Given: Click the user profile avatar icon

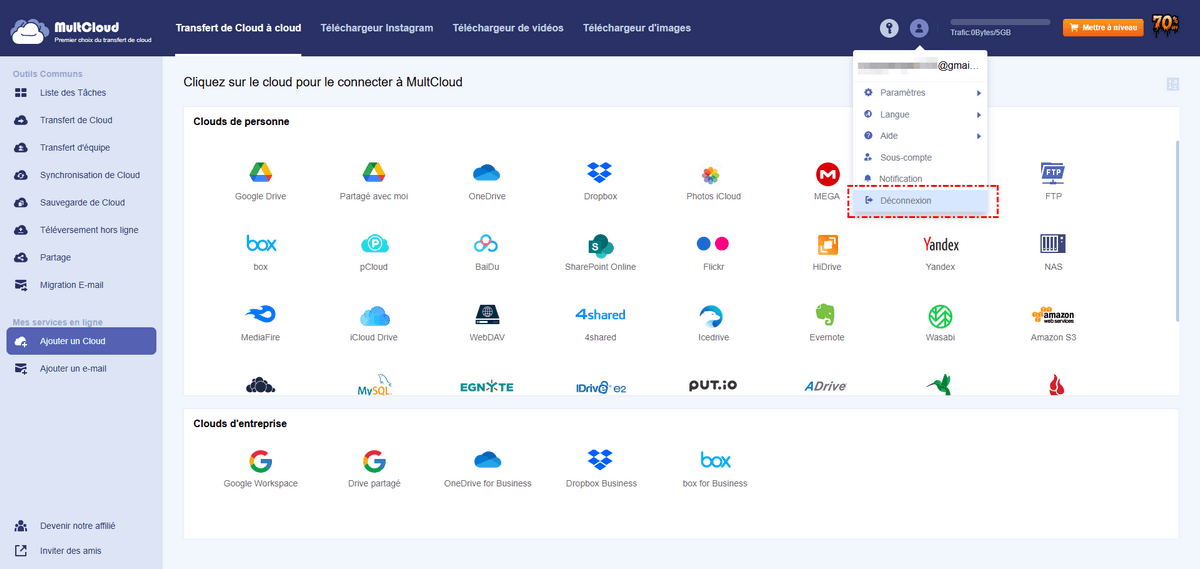Looking at the screenshot, I should pyautogui.click(x=920, y=28).
